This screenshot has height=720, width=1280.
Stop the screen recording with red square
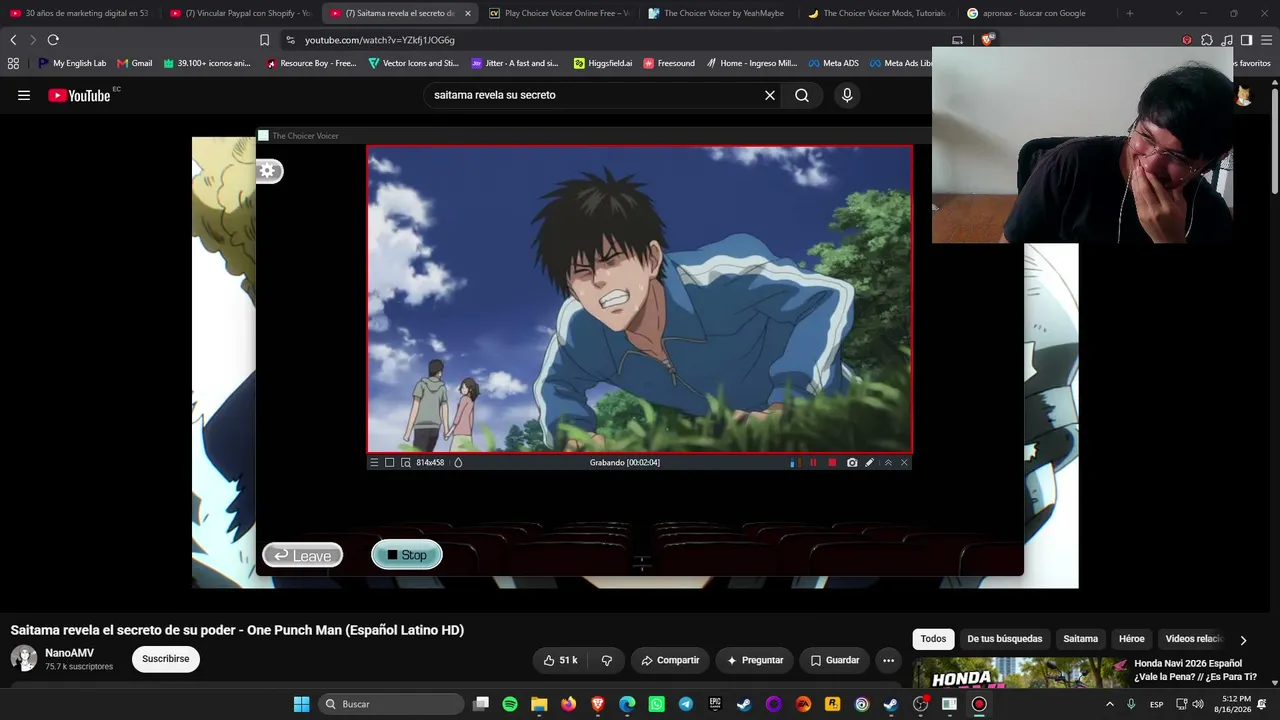point(832,463)
